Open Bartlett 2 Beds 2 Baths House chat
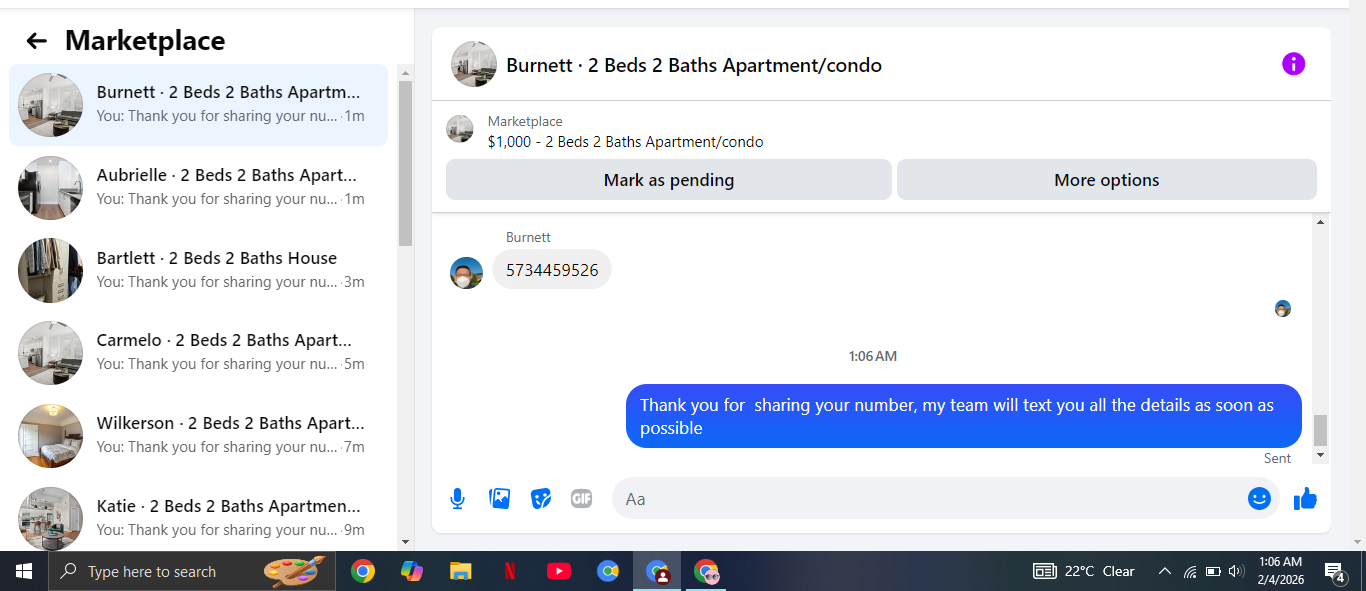The width and height of the screenshot is (1366, 591). [198, 270]
